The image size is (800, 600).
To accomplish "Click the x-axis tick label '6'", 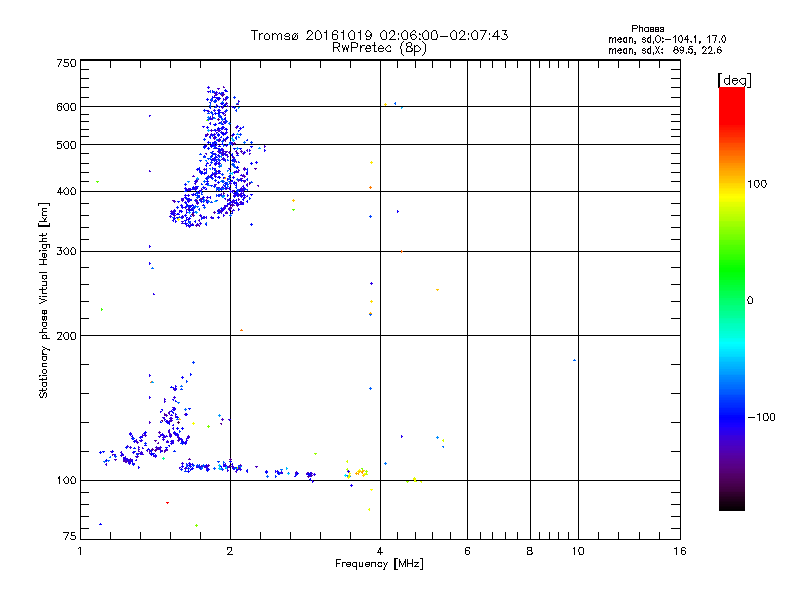I will click(467, 551).
